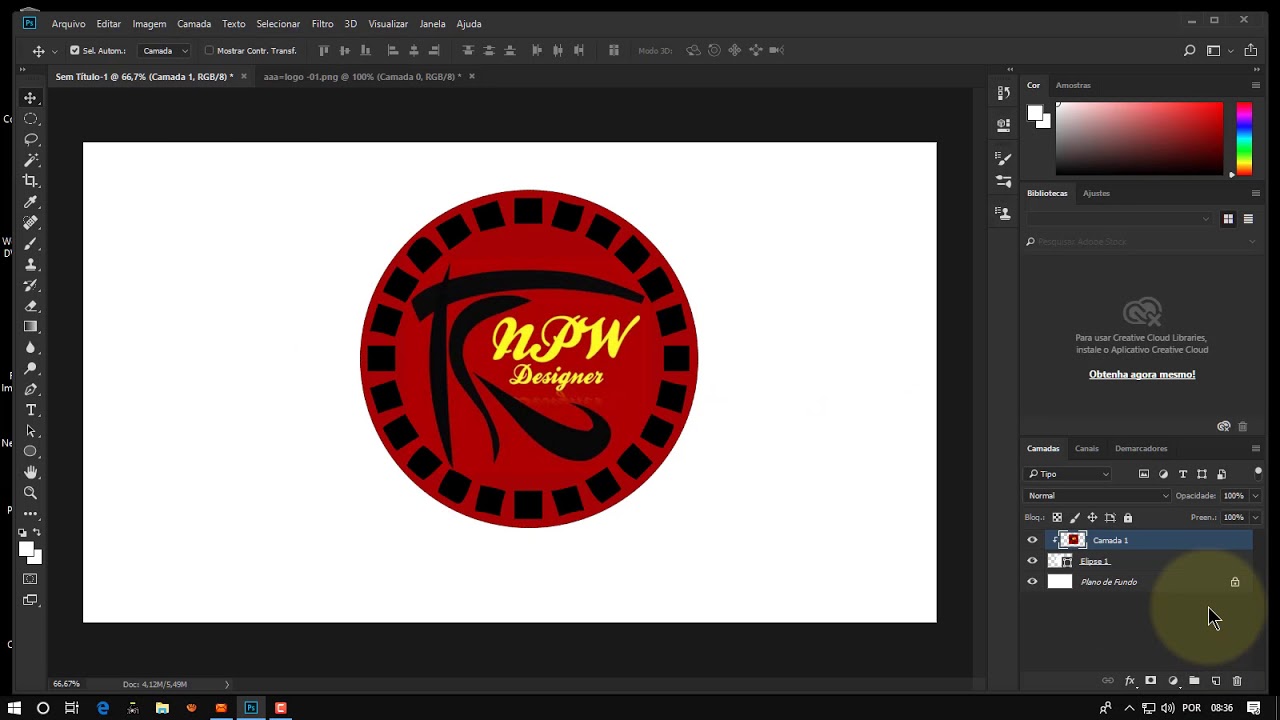1280x720 pixels.
Task: Select the Gradient tool
Action: point(30,327)
